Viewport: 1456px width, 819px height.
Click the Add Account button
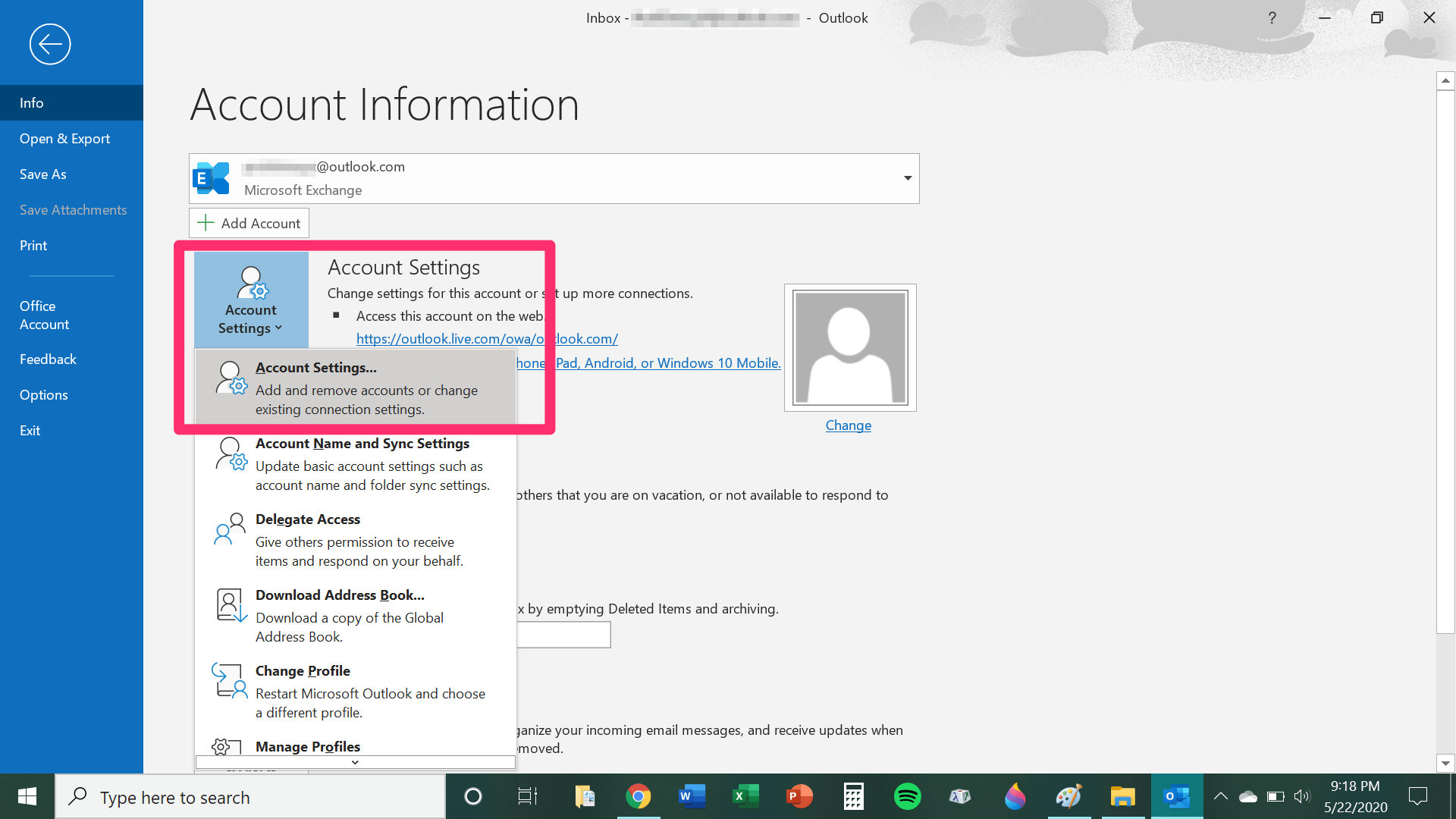[249, 223]
